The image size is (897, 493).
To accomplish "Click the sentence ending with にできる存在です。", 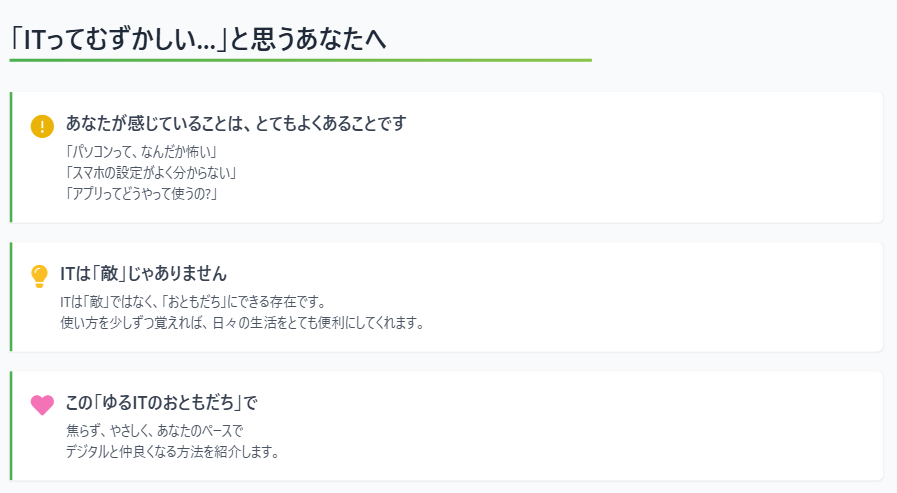I will 198,302.
